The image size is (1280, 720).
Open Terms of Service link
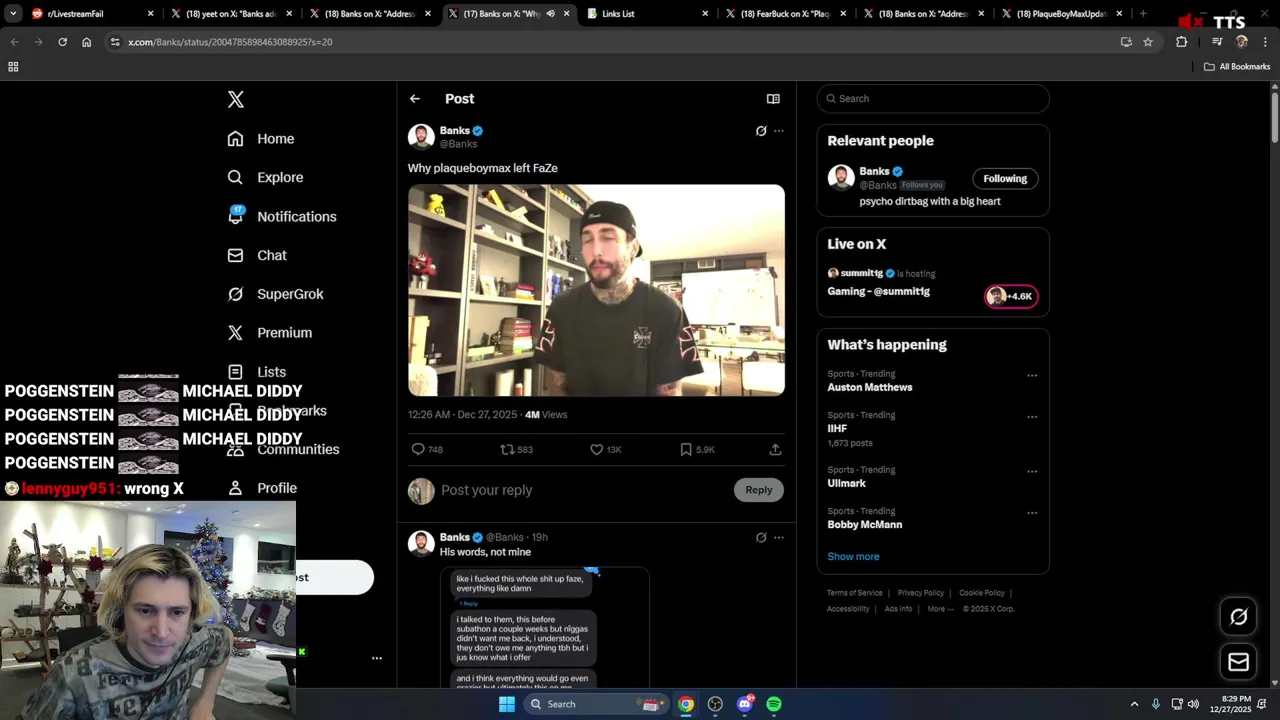(855, 593)
